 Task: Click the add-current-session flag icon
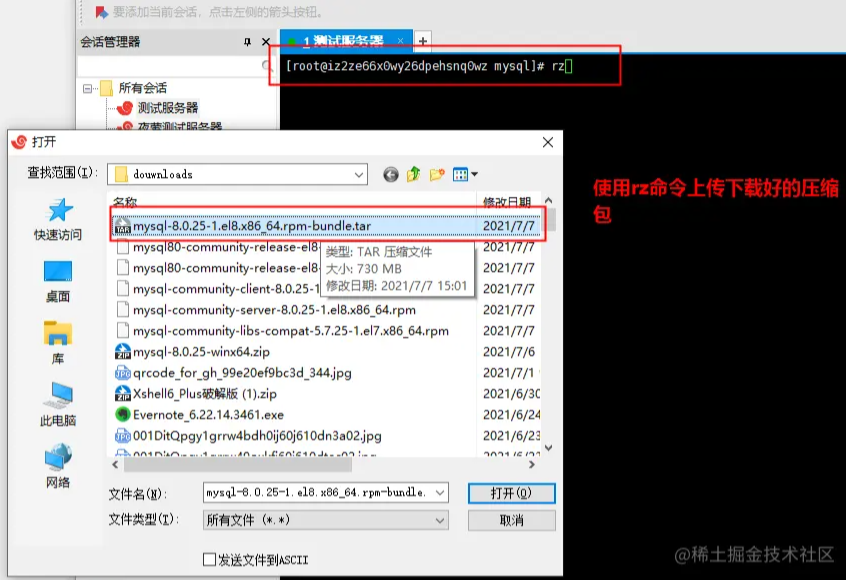[101, 12]
